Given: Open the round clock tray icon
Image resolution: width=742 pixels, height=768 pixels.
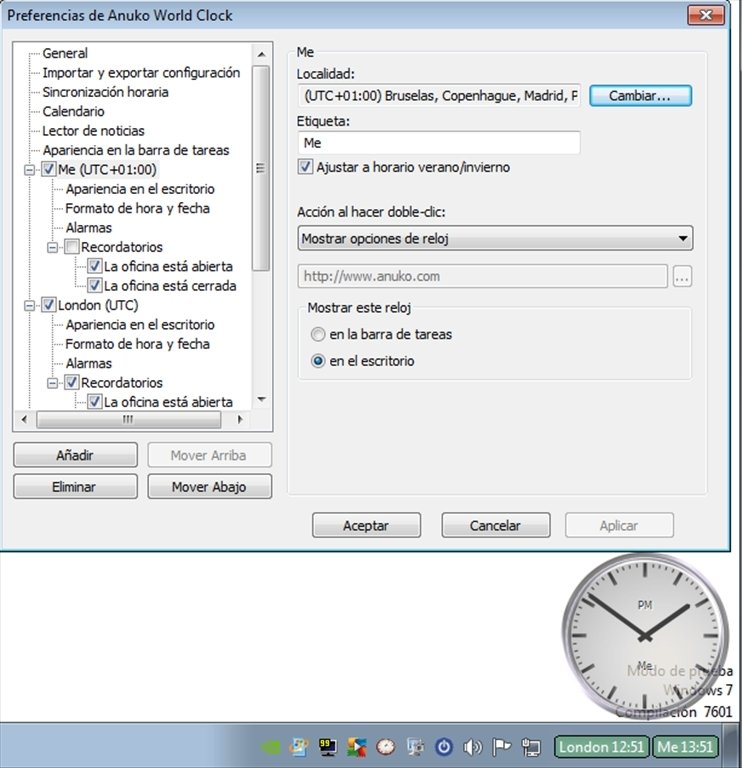Looking at the screenshot, I should 386,747.
